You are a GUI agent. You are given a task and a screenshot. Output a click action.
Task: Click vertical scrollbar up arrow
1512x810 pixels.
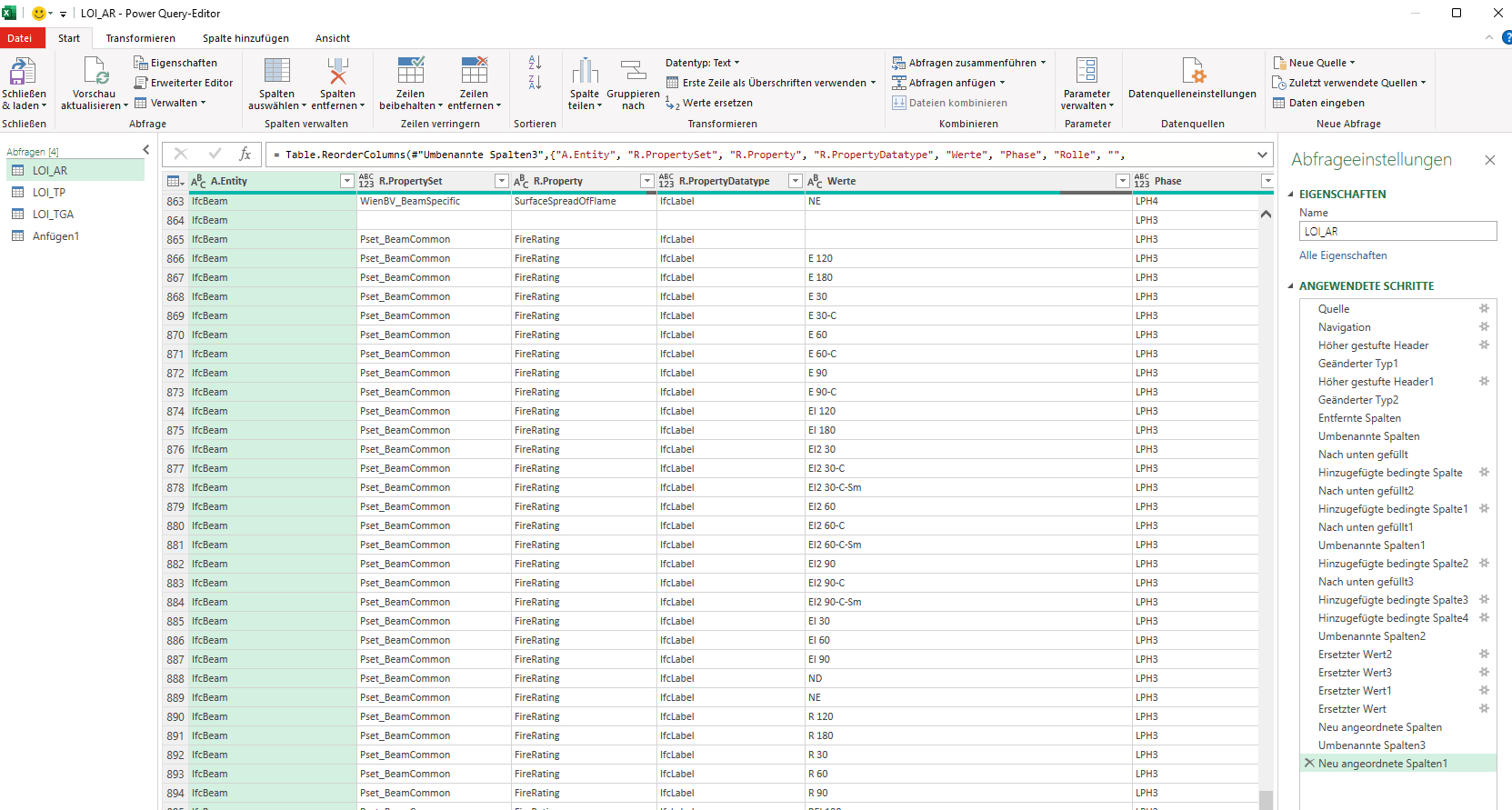pos(1266,215)
